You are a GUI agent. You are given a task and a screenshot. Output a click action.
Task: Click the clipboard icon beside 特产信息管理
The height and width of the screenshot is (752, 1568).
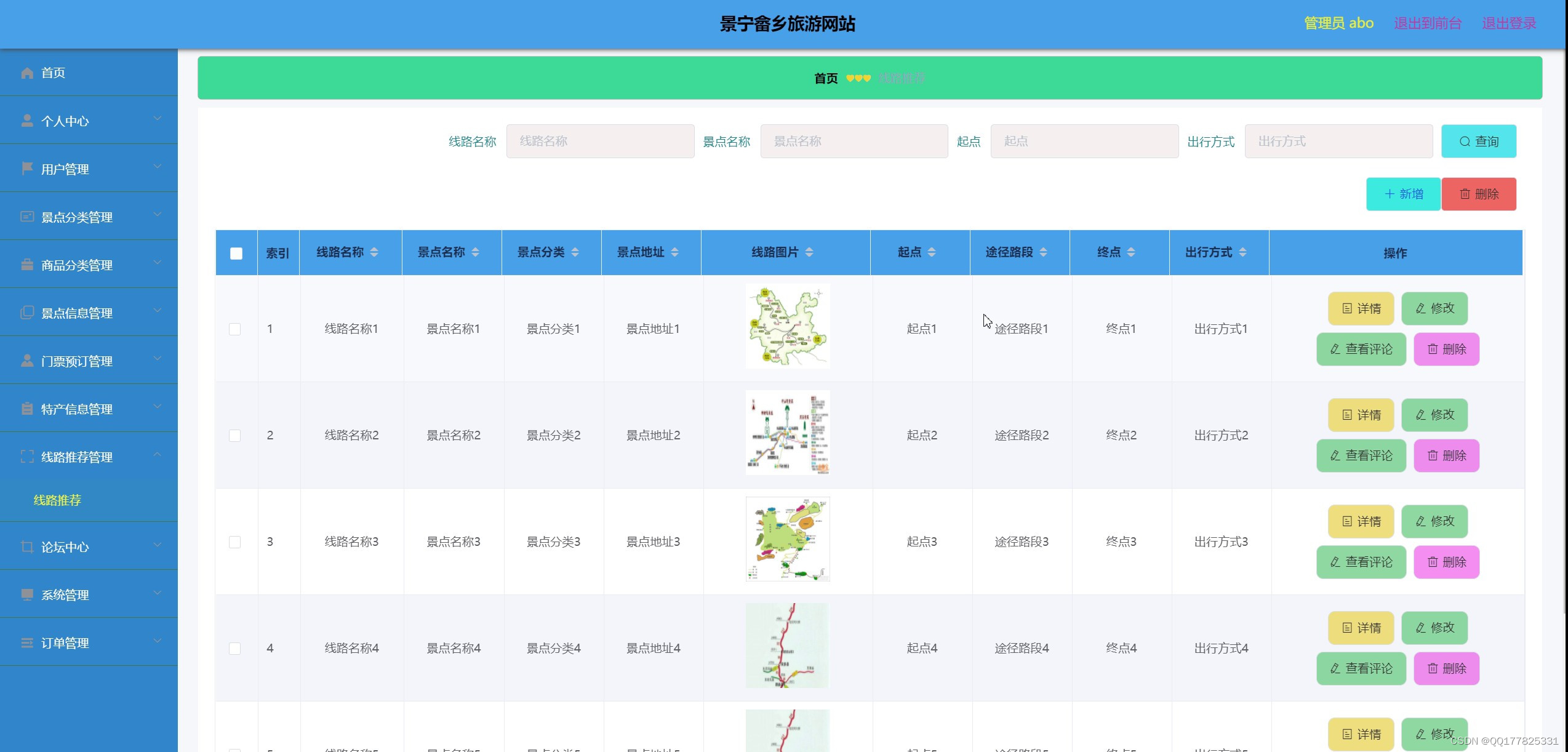[27, 409]
